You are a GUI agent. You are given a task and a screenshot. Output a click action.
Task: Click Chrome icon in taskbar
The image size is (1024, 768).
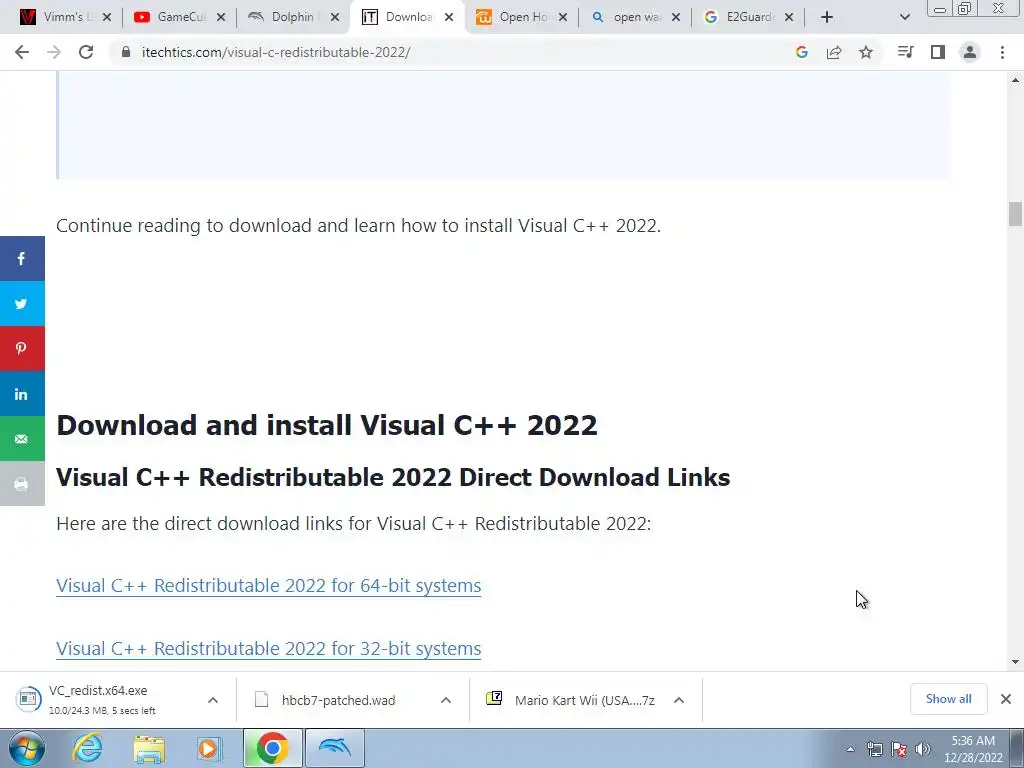[272, 748]
